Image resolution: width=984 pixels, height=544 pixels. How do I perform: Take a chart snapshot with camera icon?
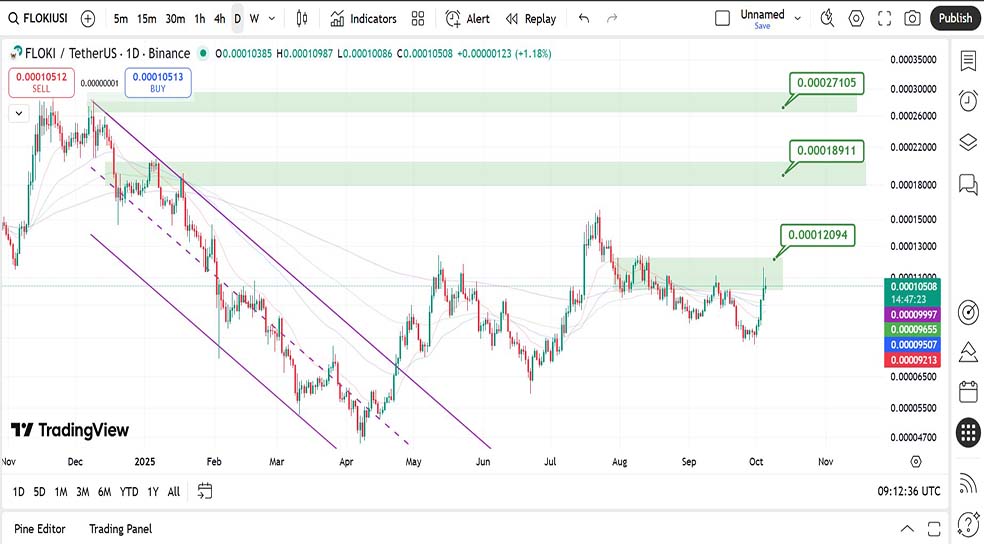pyautogui.click(x=912, y=18)
